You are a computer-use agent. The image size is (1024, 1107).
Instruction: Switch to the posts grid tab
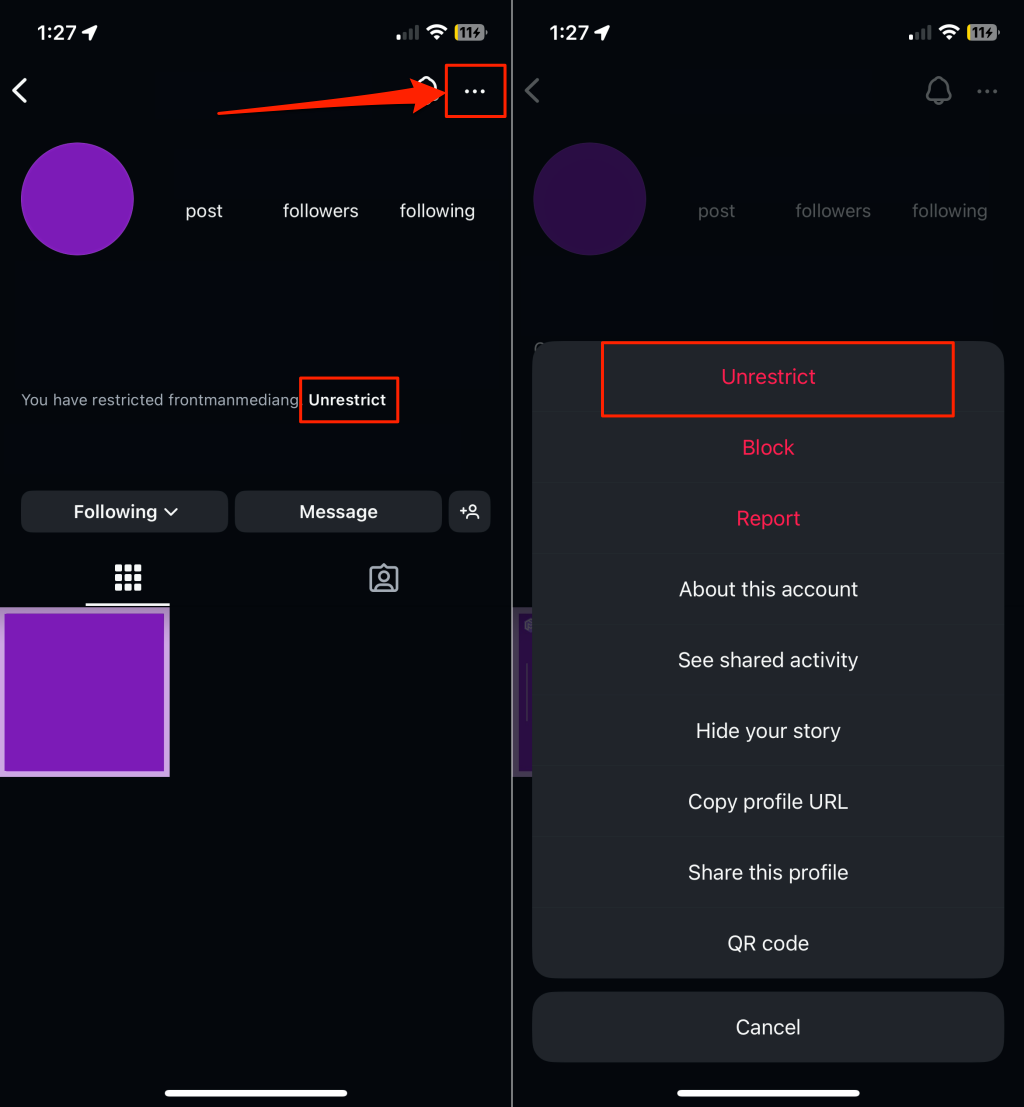[x=128, y=578]
